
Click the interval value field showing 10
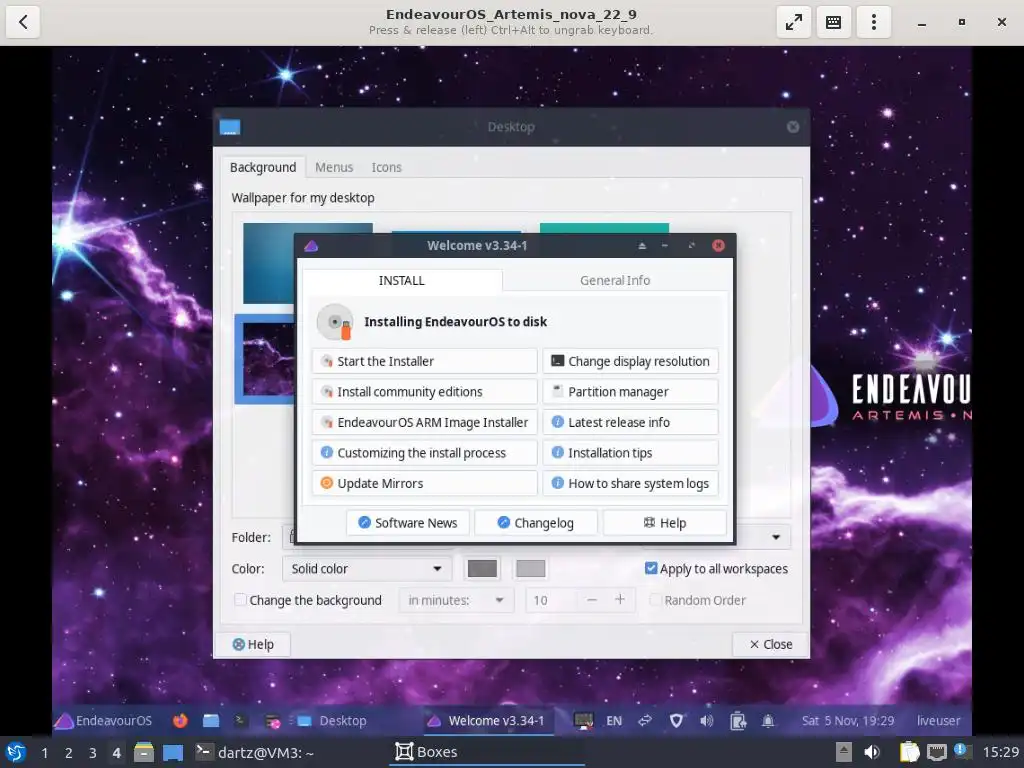(551, 600)
